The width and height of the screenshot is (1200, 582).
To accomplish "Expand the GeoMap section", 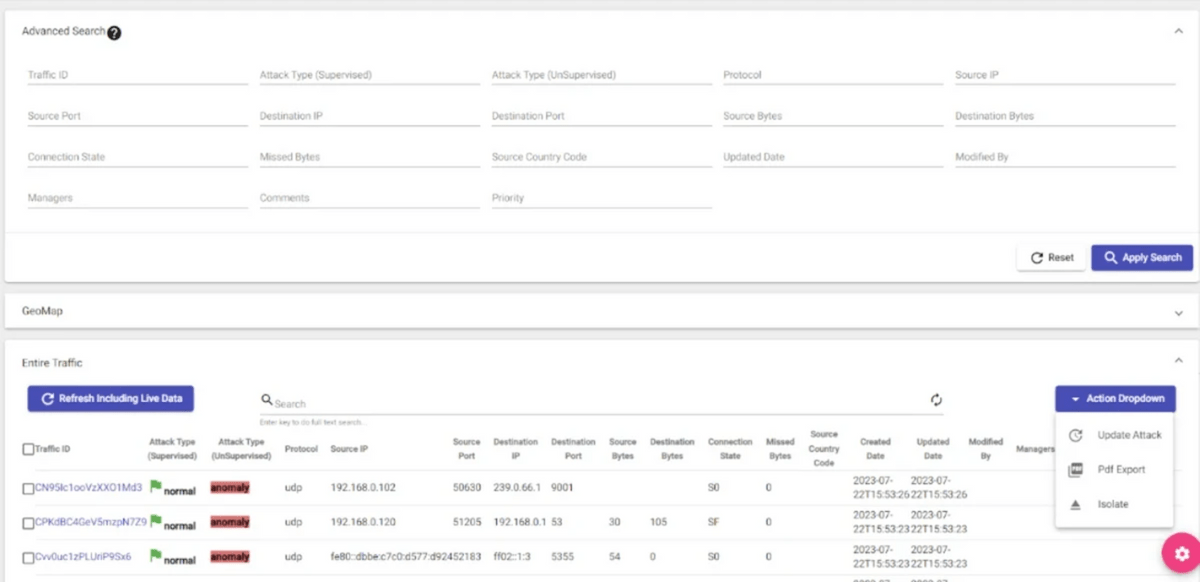I will pos(1178,312).
